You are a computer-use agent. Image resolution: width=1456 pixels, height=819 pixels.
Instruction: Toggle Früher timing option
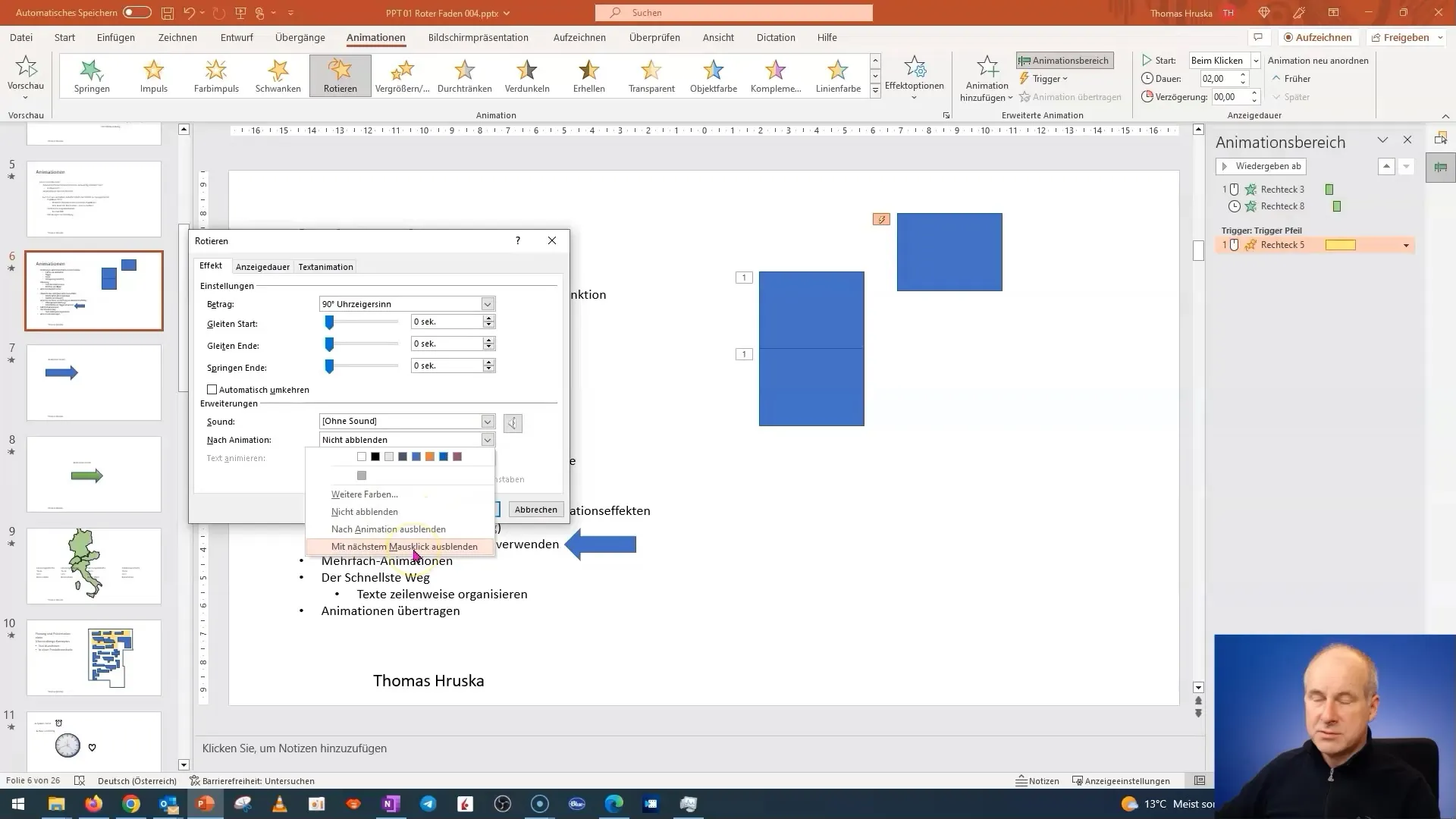click(1296, 78)
